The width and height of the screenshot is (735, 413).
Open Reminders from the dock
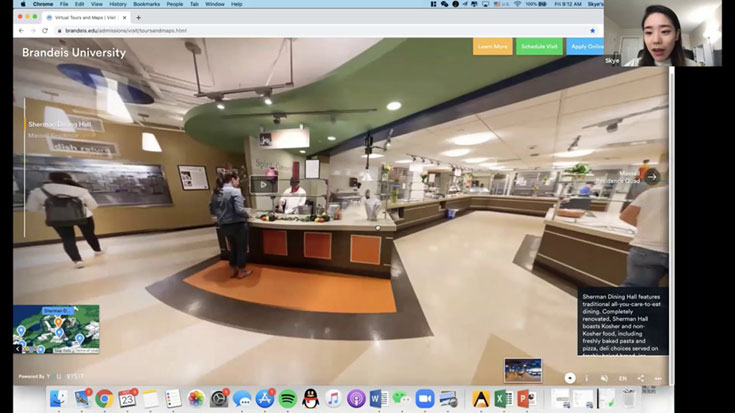173,399
